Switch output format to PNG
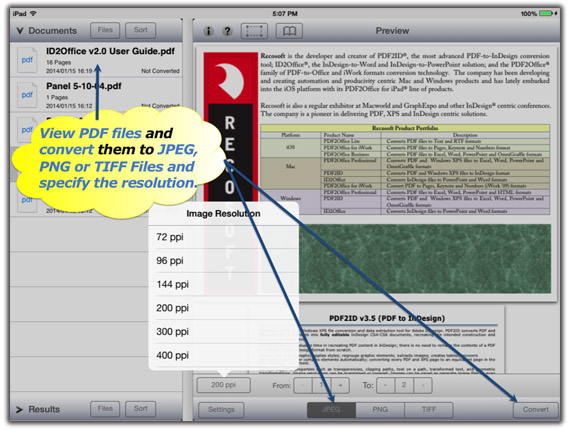This screenshot has width=570, height=430. [x=380, y=410]
